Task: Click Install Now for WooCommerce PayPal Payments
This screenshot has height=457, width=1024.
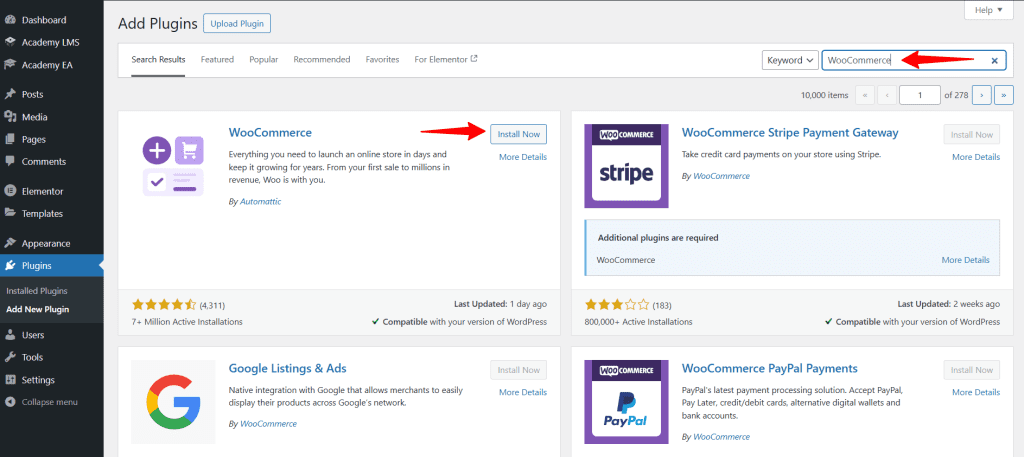Action: click(972, 370)
